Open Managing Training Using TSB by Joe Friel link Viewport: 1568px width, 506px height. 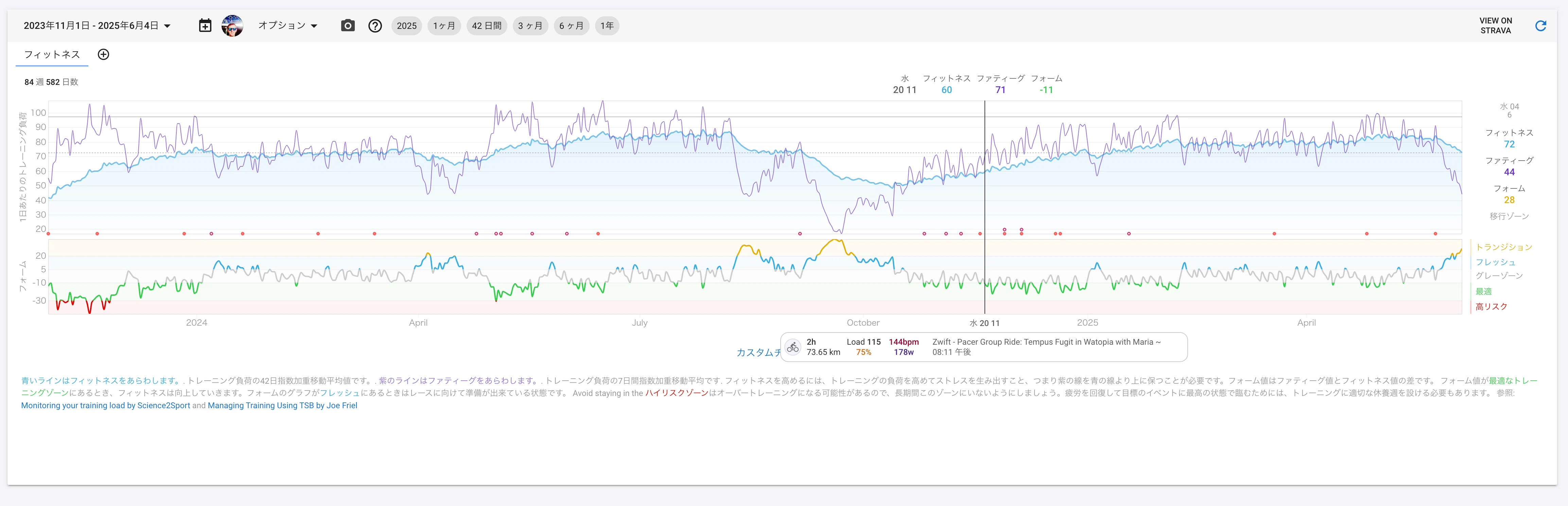pos(282,406)
